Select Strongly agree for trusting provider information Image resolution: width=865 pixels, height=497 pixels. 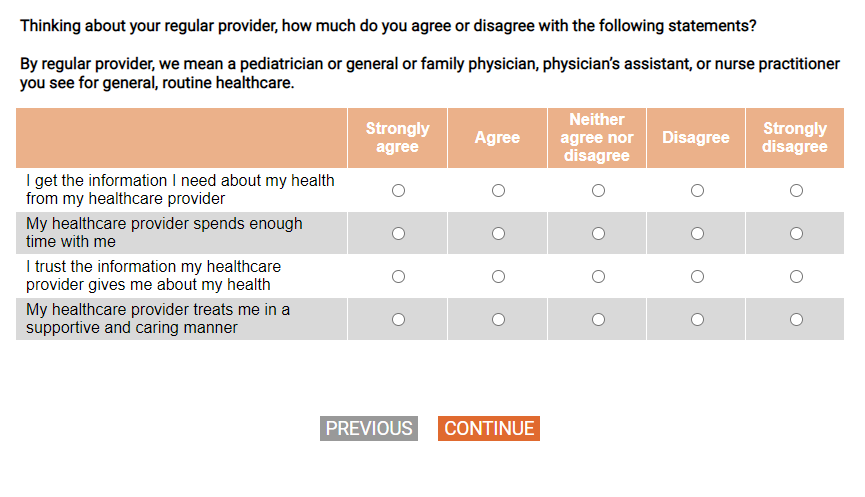(398, 276)
